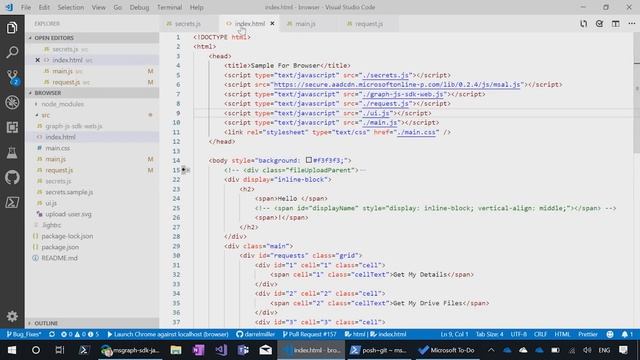Open the Explorer view in activity bar
The width and height of the screenshot is (640, 360).
click(x=12, y=28)
